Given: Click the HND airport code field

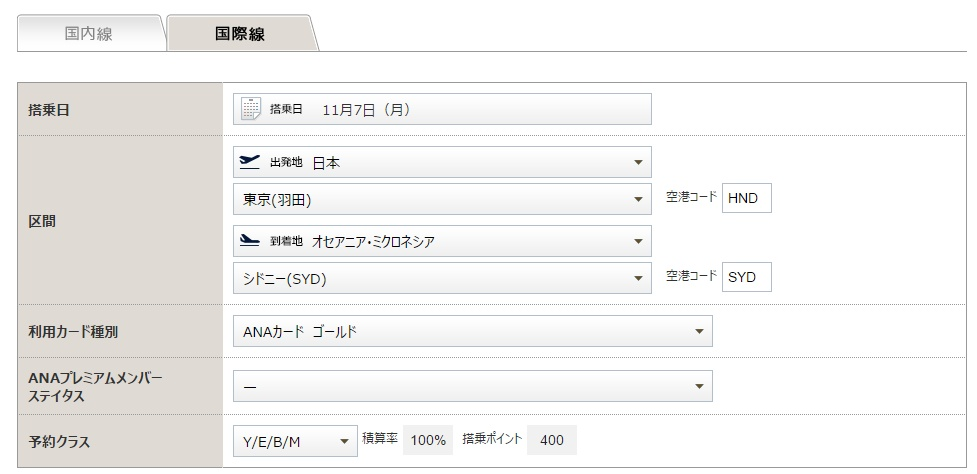Looking at the screenshot, I should click(x=746, y=198).
